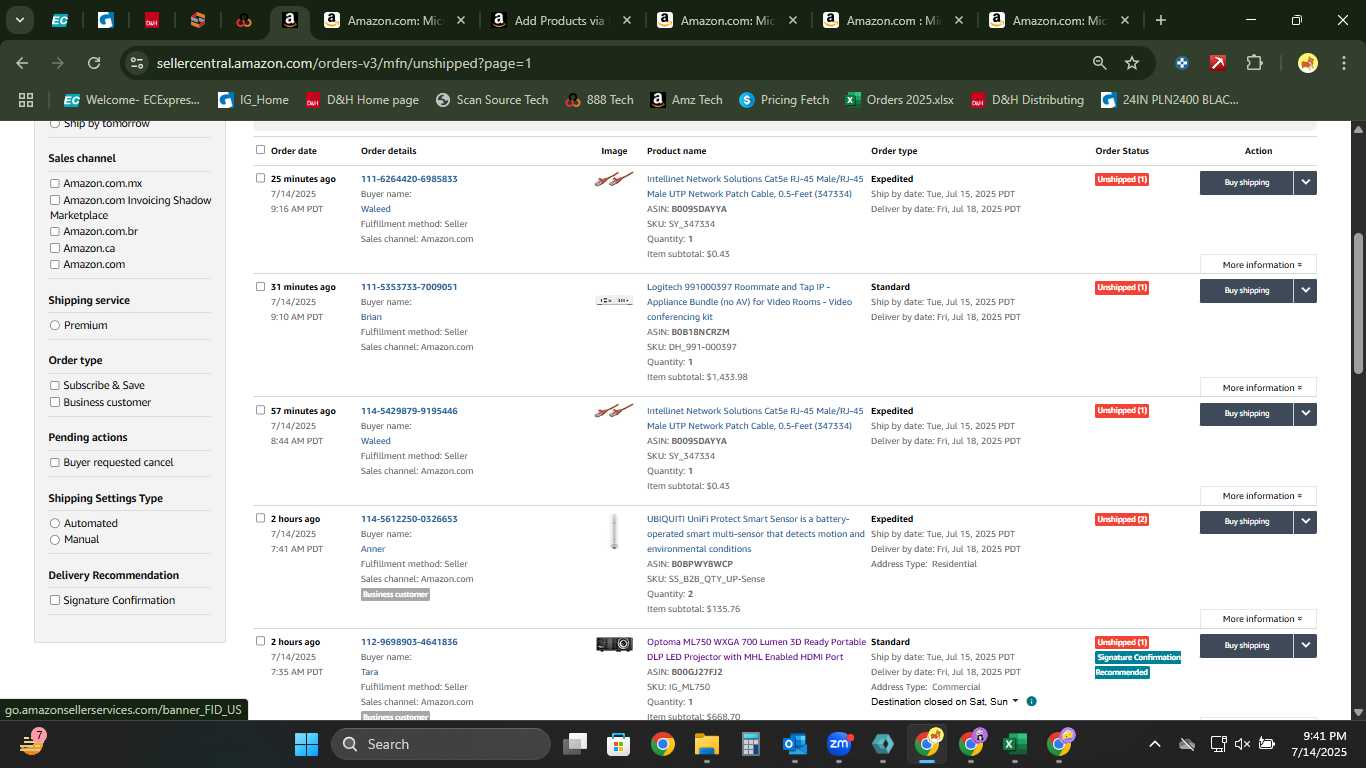Select order 114-5612250-0326653 checkbox
The image size is (1366, 768).
(261, 518)
